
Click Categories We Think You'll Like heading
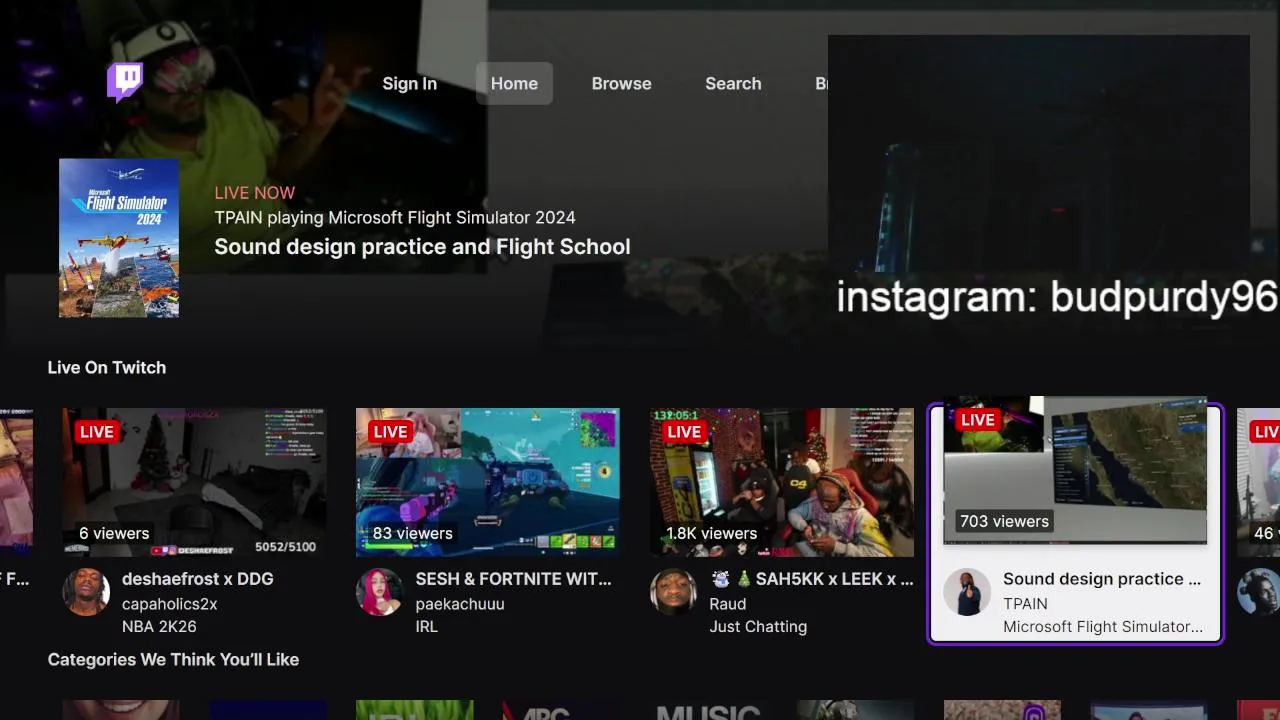[x=173, y=660]
